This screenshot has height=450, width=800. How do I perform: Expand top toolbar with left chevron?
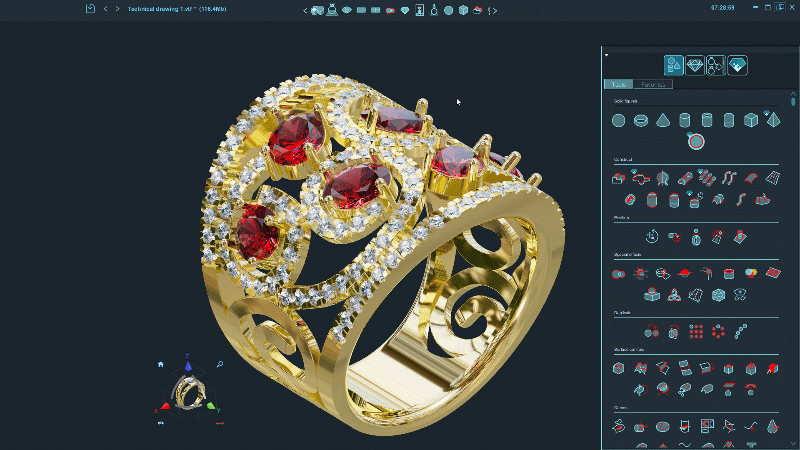click(x=305, y=9)
